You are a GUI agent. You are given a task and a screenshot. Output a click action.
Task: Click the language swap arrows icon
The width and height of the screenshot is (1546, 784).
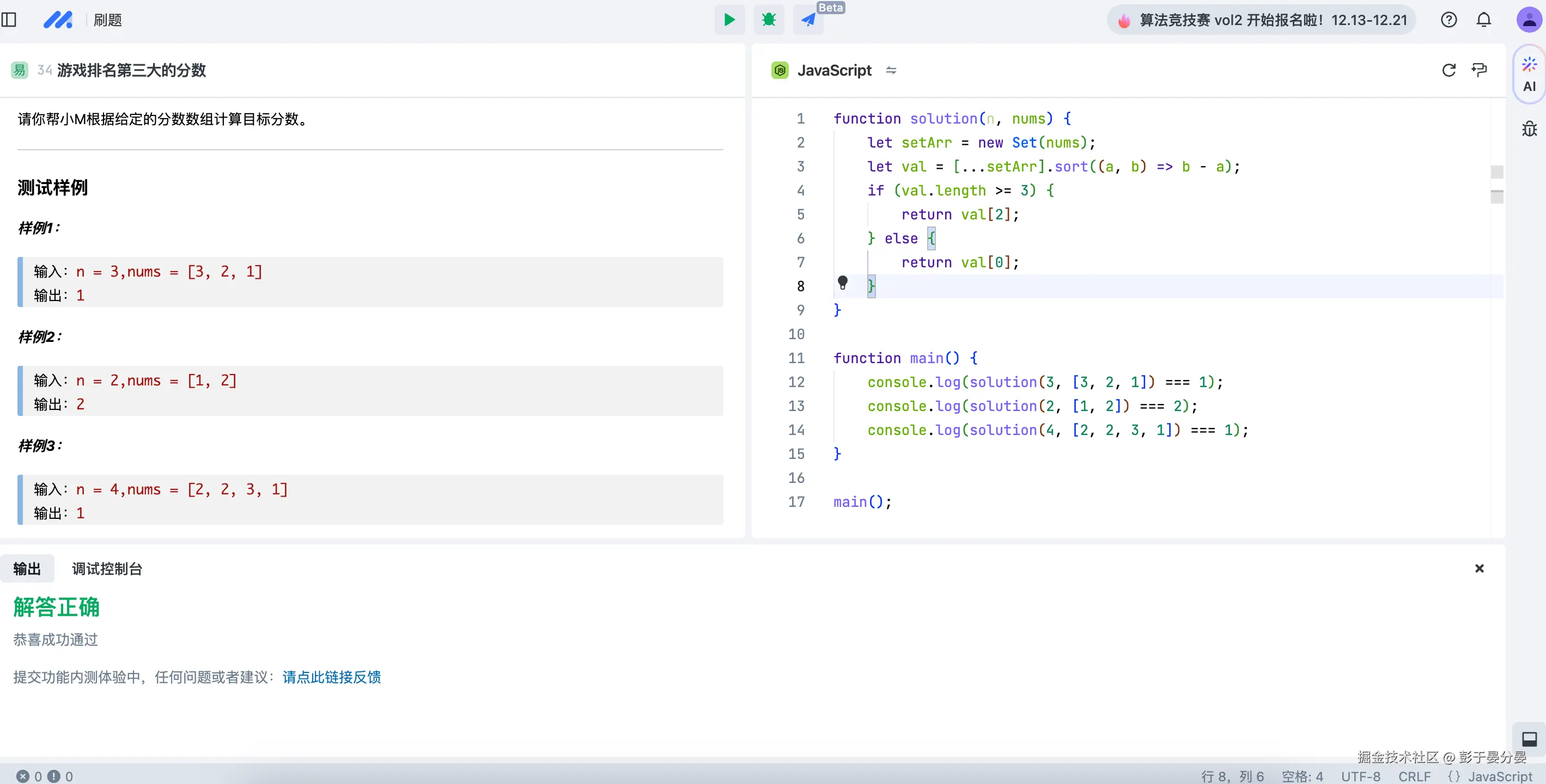891,70
